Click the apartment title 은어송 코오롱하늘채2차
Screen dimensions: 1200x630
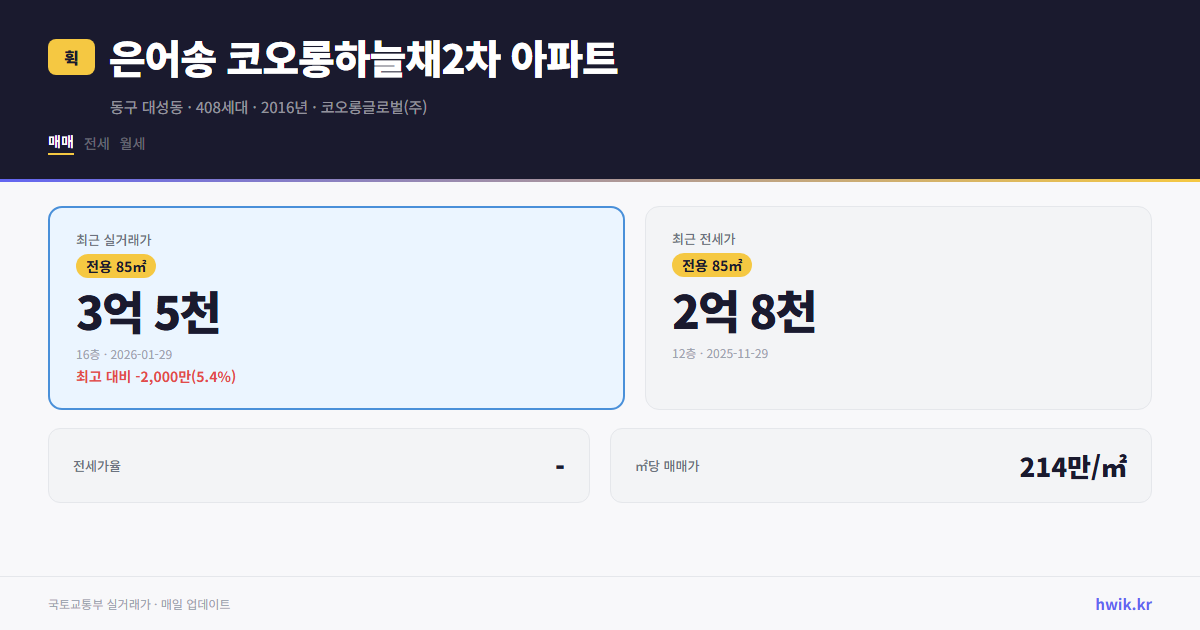365,58
